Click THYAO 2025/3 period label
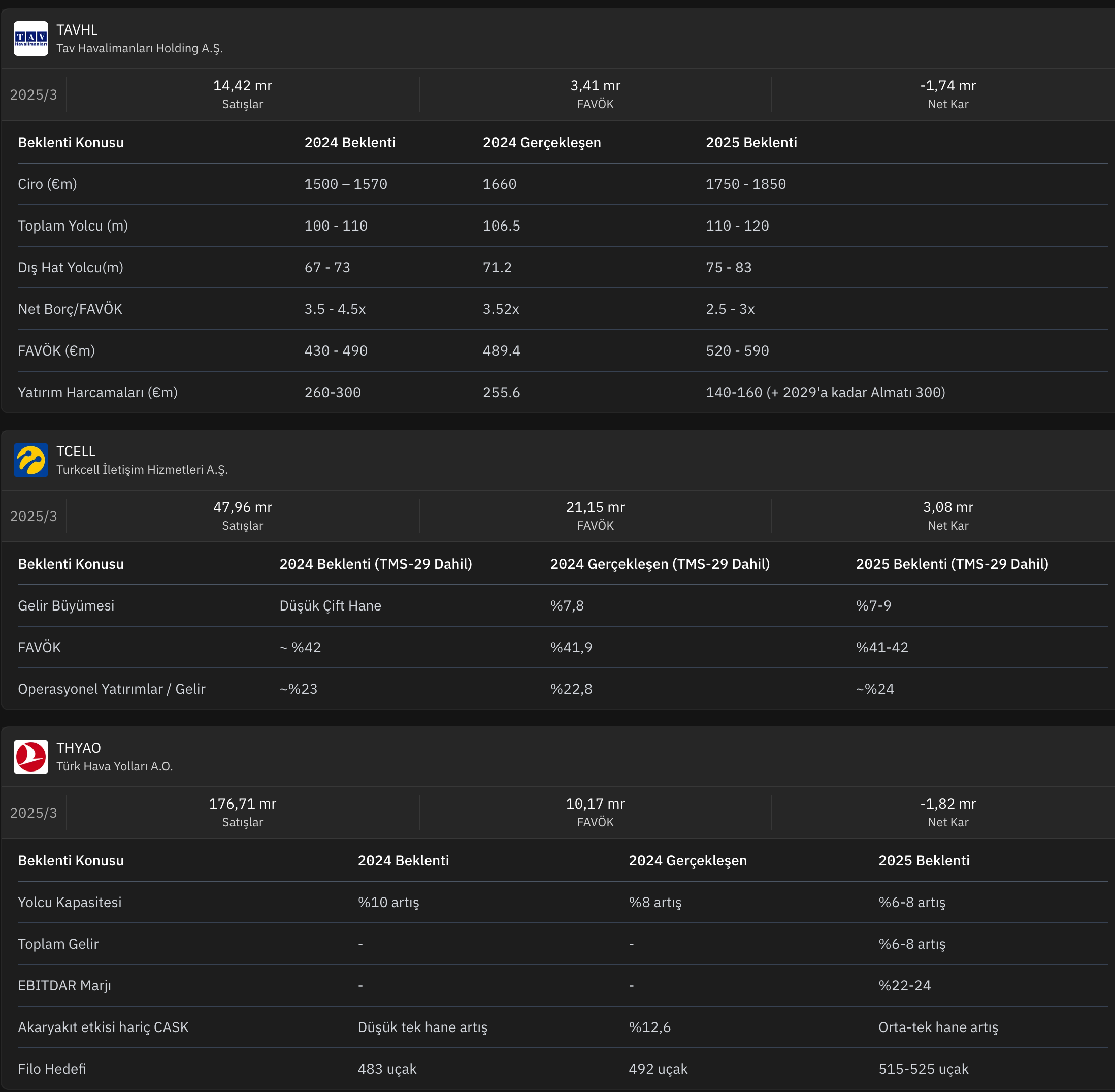Viewport: 1115px width, 1092px height. (34, 813)
